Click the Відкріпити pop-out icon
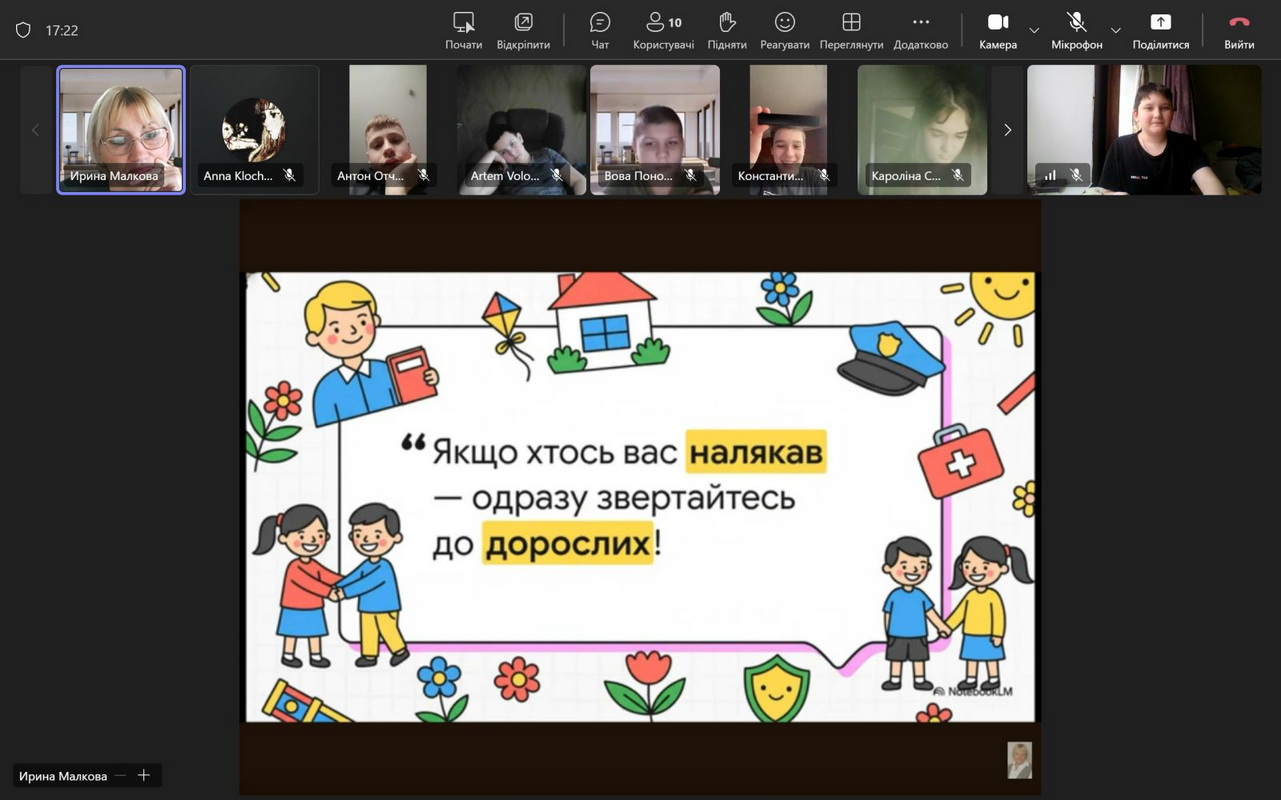The width and height of the screenshot is (1281, 800). click(x=523, y=30)
